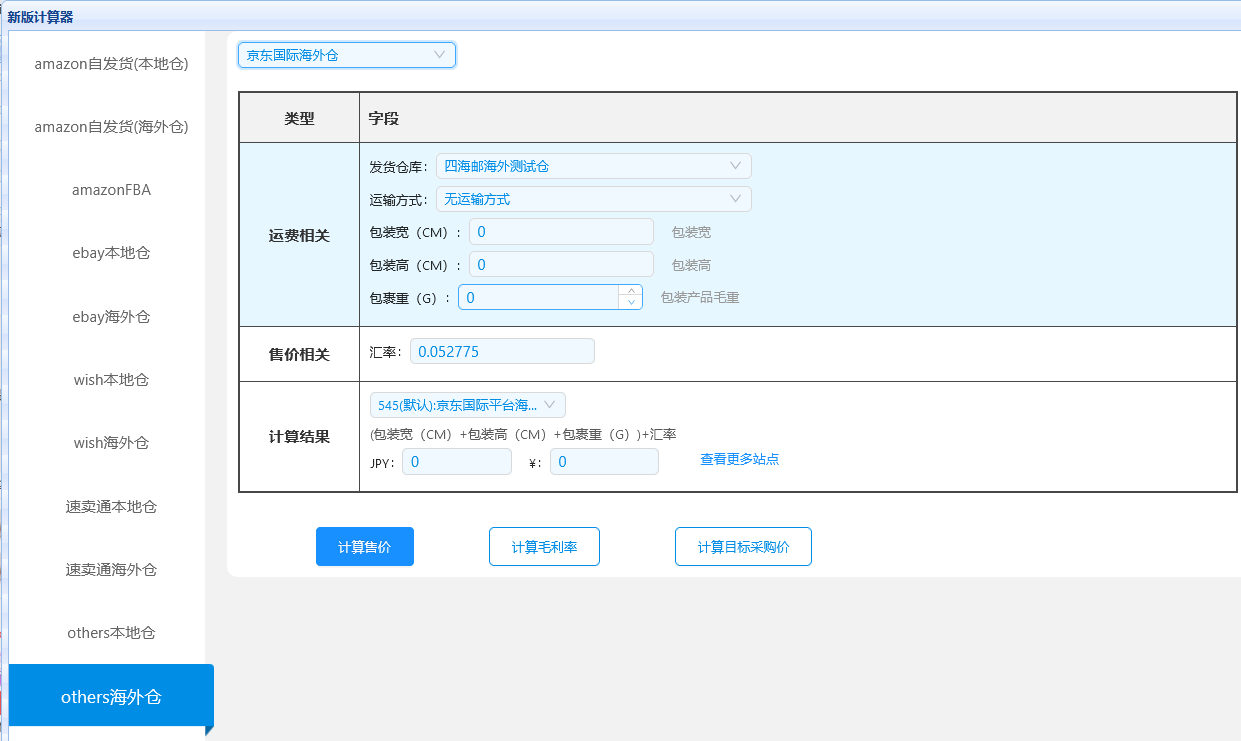Decrease 包裹重 with the down arrow

631,303
